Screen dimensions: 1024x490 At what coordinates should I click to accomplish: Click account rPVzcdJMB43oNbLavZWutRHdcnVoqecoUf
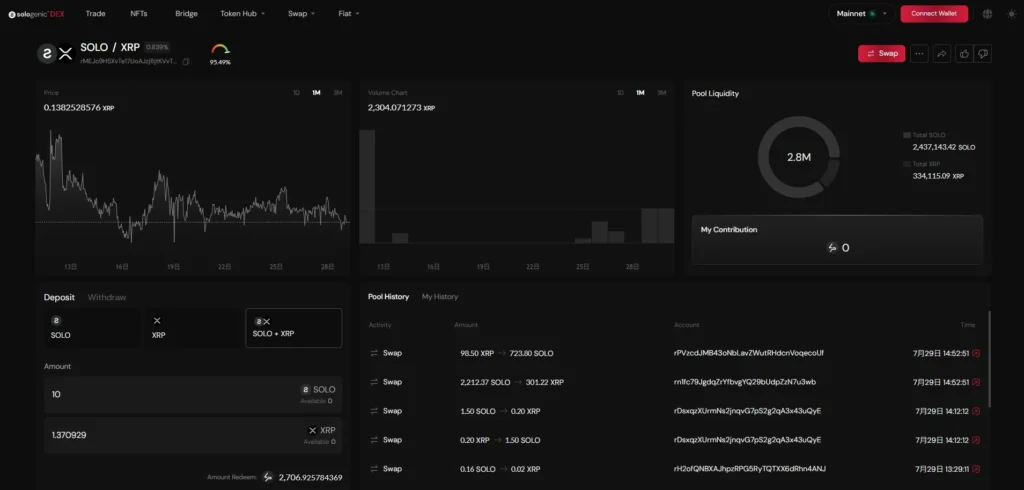pyautogui.click(x=748, y=353)
